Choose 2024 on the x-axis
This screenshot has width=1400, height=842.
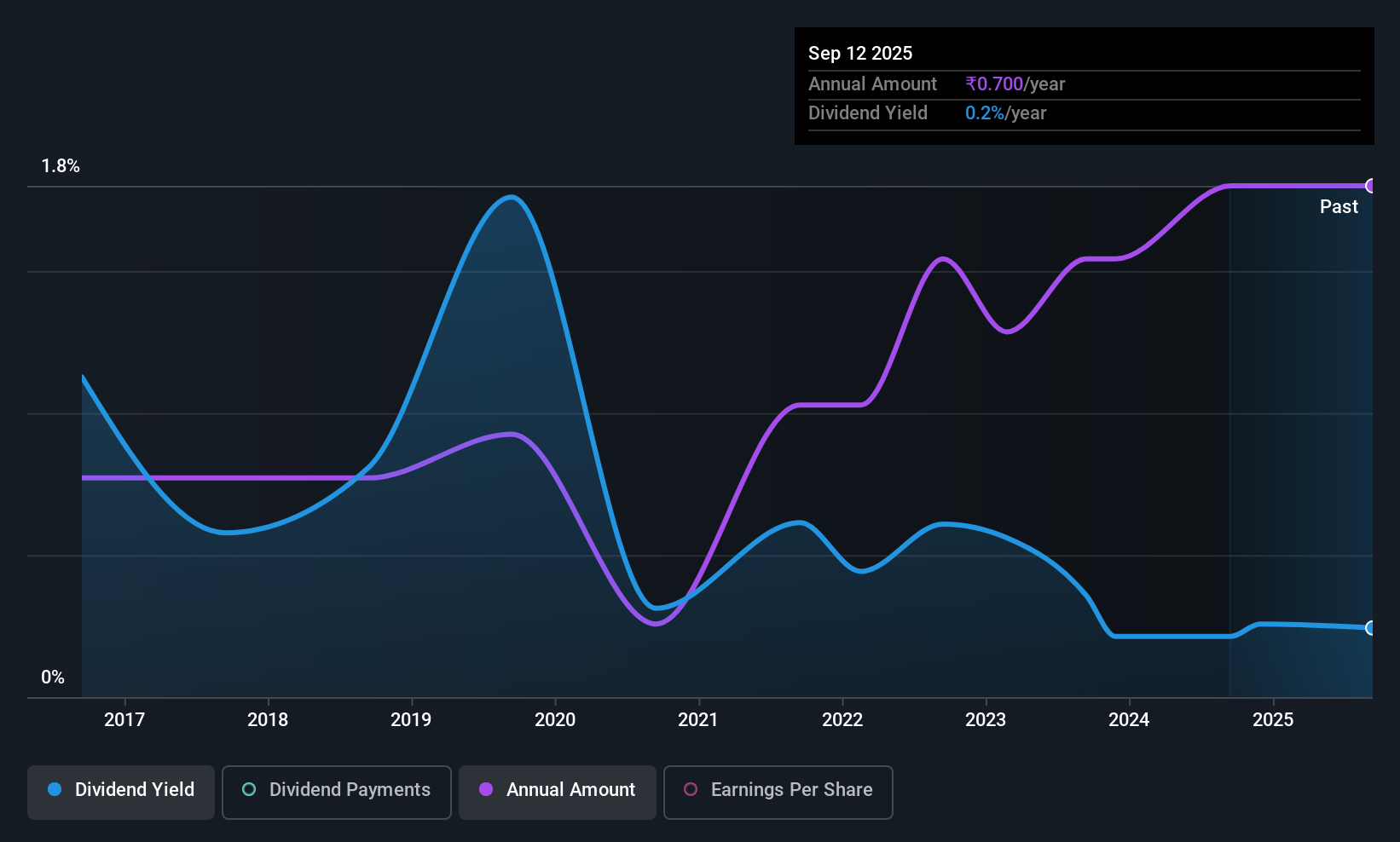click(x=1129, y=720)
